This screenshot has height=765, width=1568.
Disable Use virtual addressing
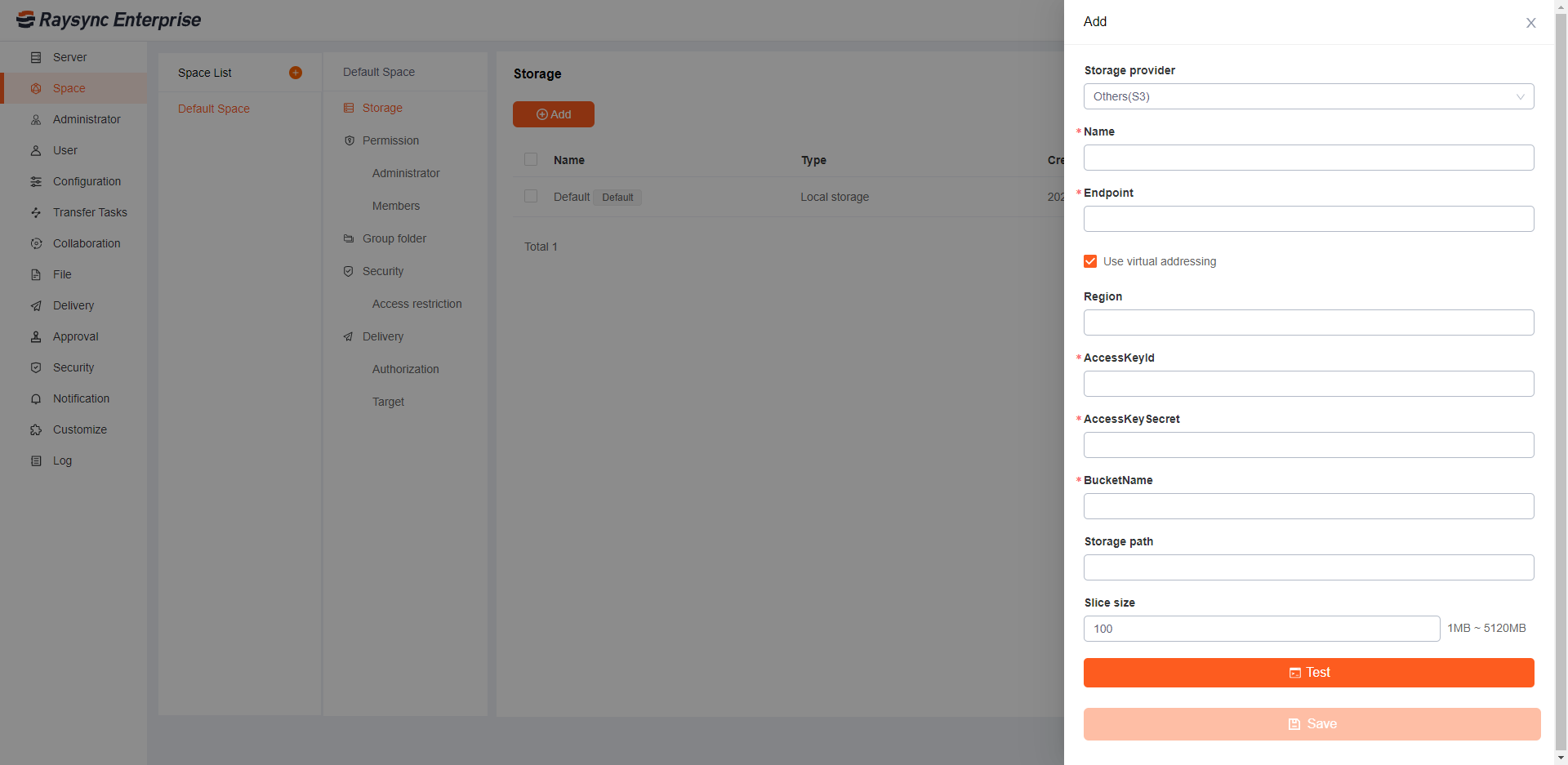pos(1090,260)
